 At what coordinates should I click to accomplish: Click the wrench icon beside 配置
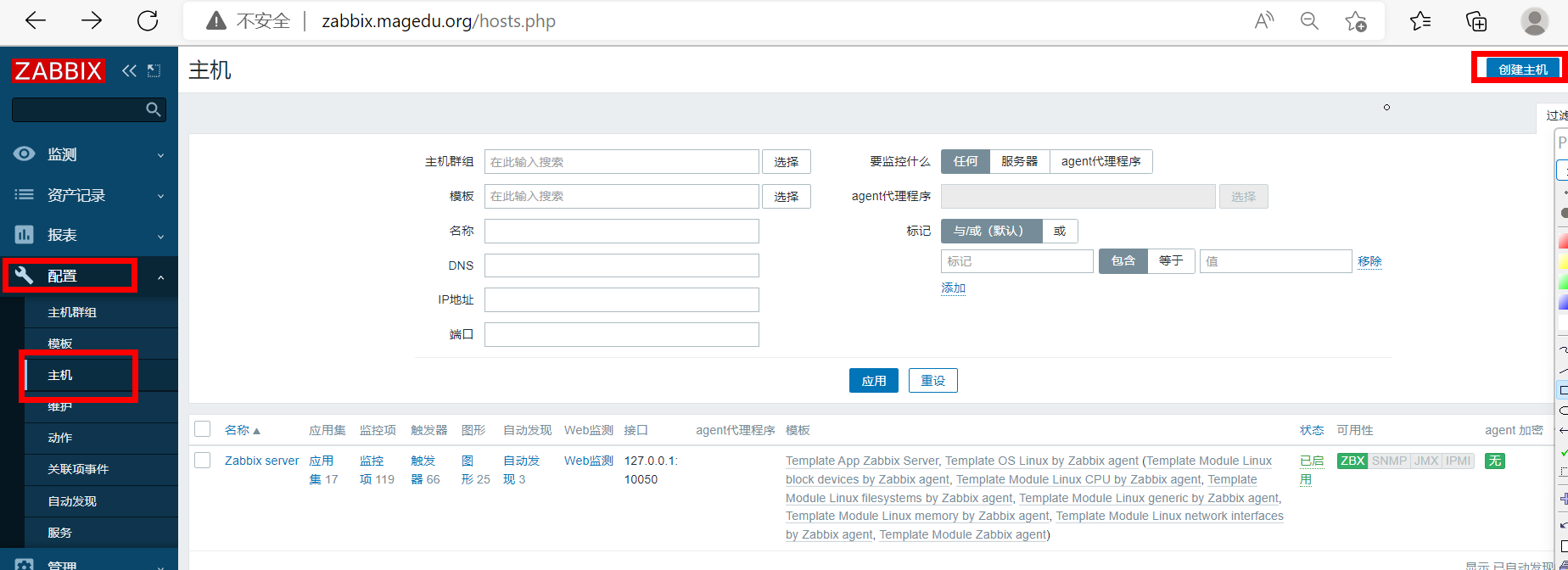tap(25, 275)
